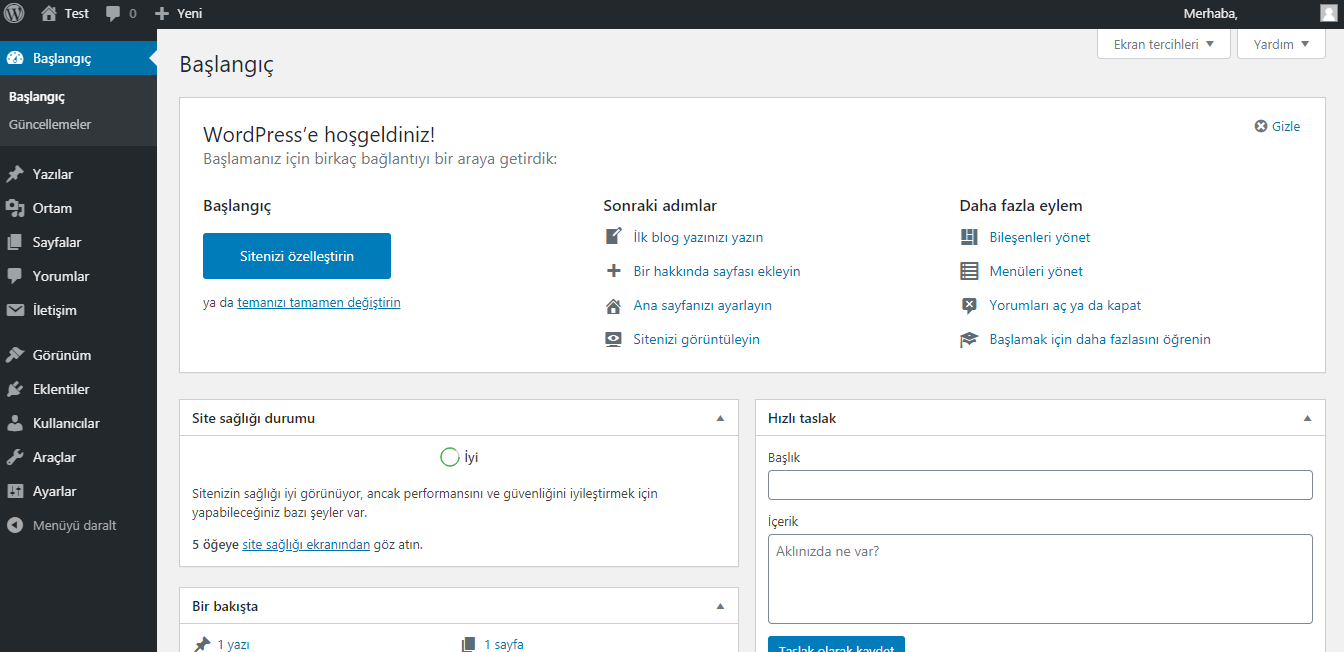
Task: Click the graduation cap learn-more icon
Action: (x=969, y=339)
